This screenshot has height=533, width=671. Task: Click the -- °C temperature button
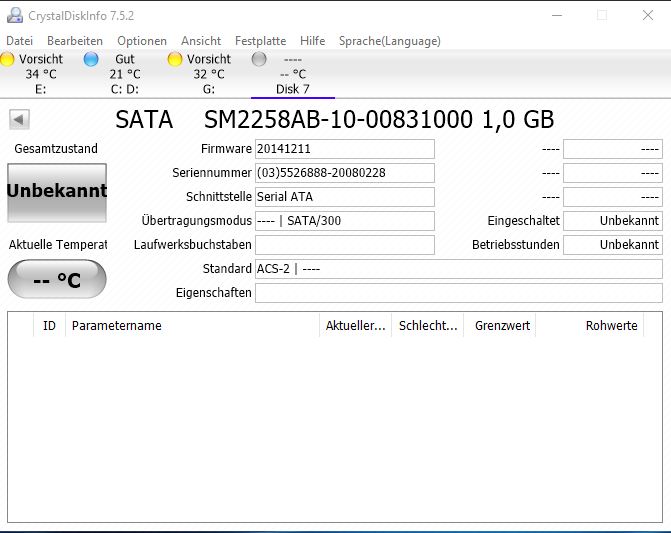point(57,279)
